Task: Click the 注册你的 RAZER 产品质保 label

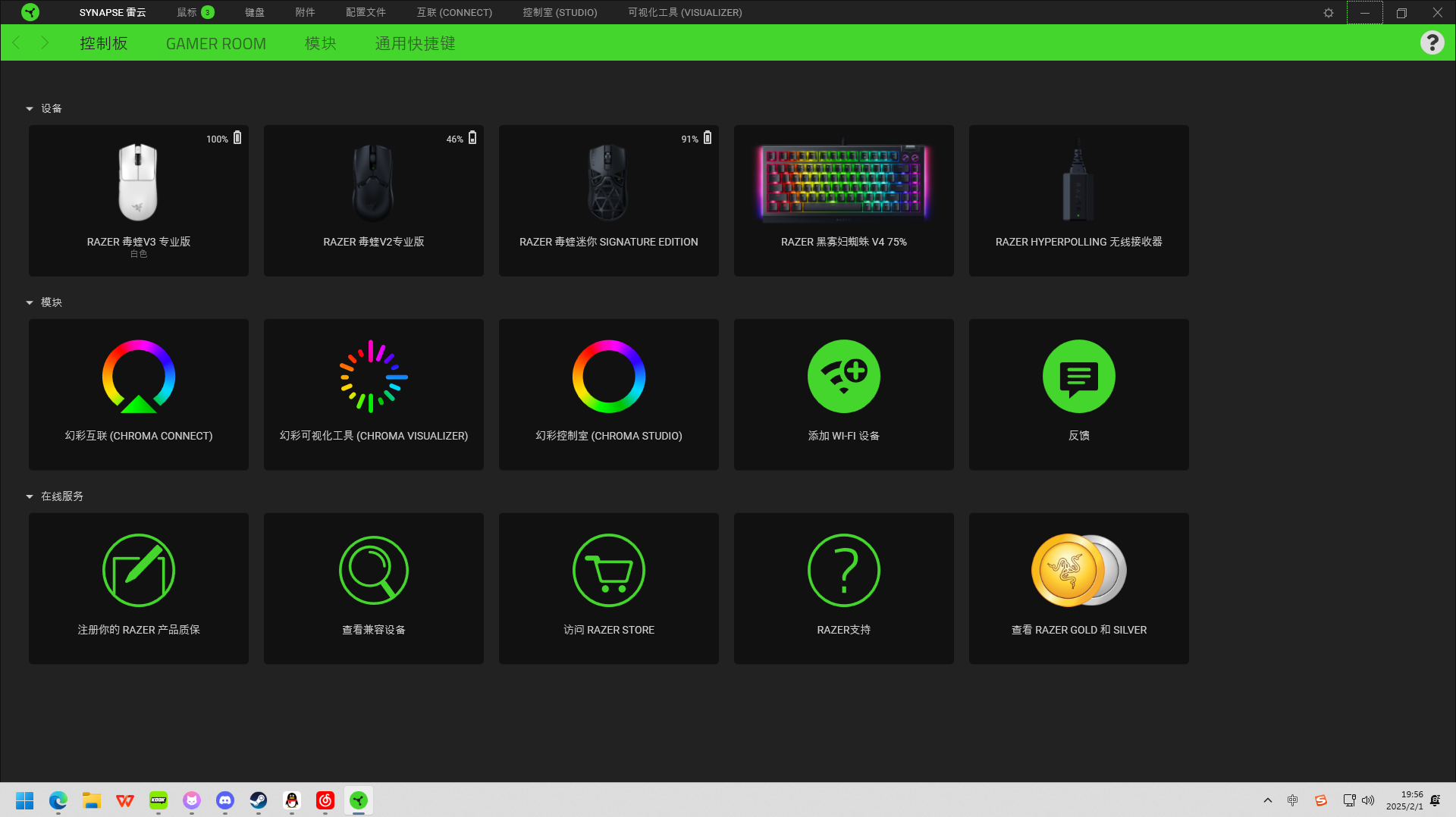Action: [x=139, y=630]
